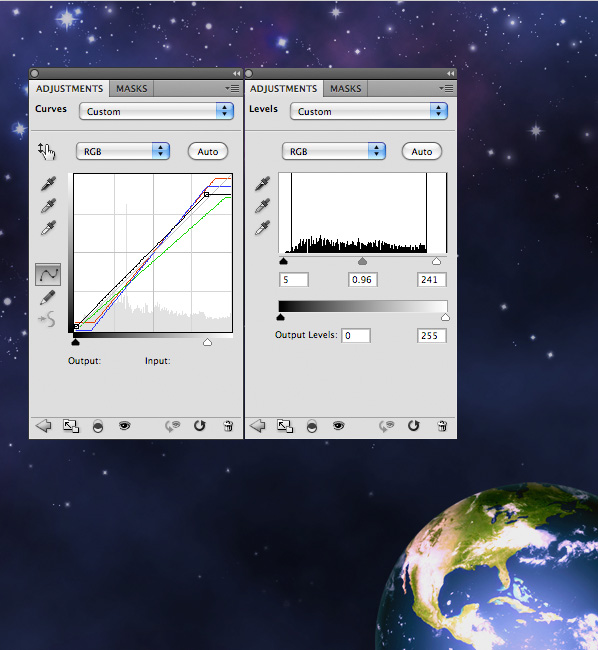
Task: View previous state in Curves panel
Action: click(x=173, y=426)
